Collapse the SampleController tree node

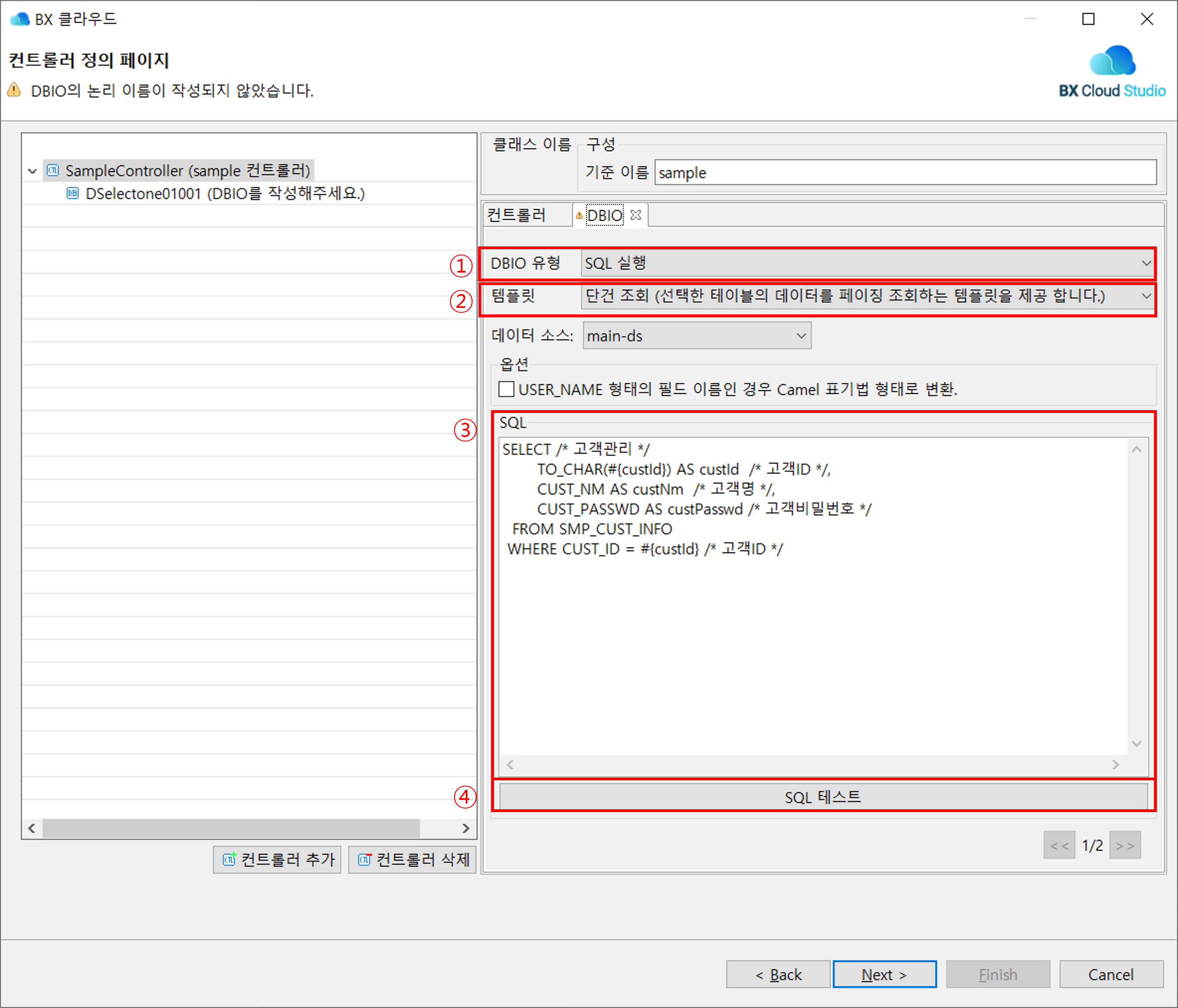coord(33,171)
